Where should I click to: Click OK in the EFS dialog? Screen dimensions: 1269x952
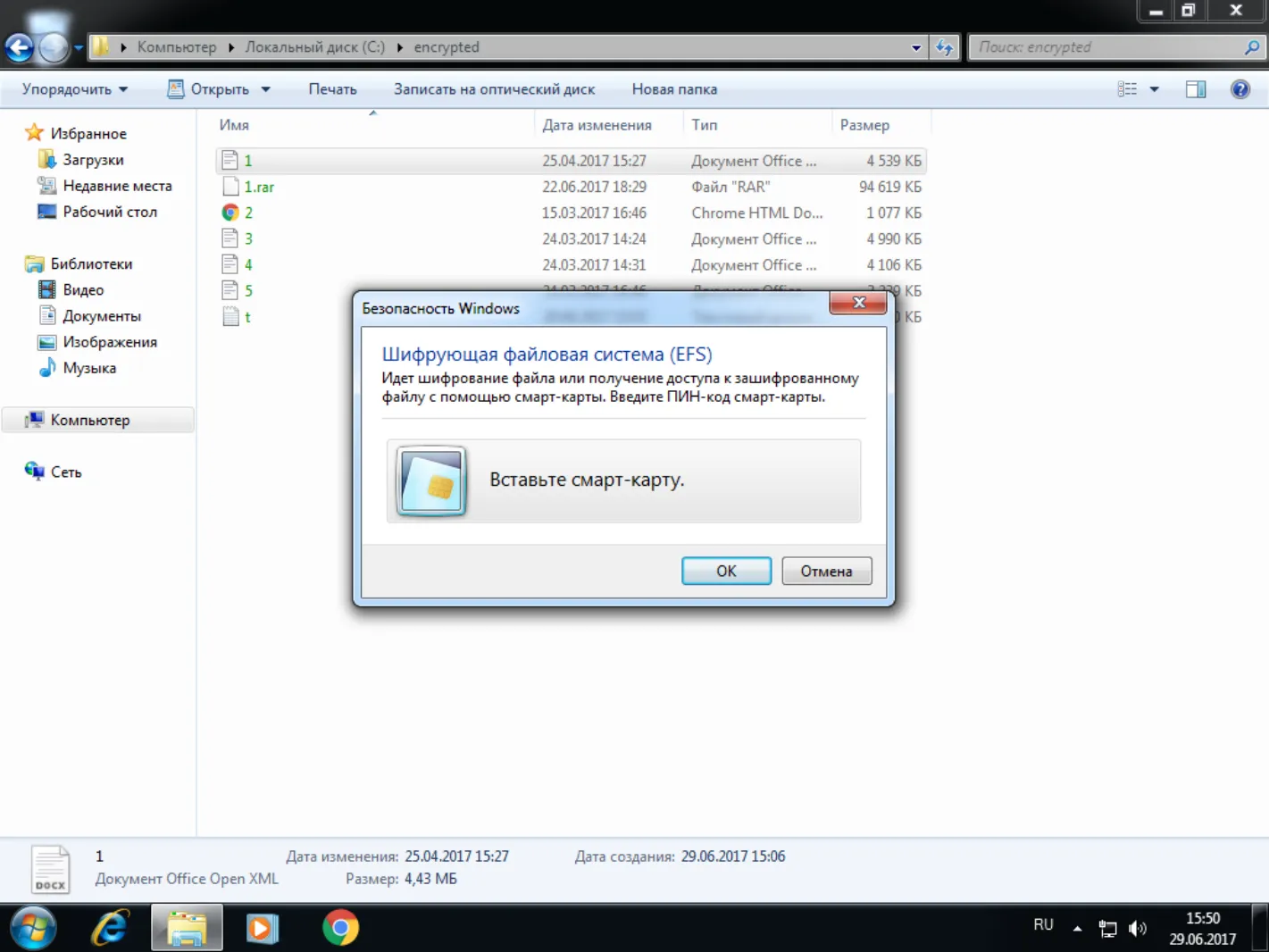click(726, 571)
